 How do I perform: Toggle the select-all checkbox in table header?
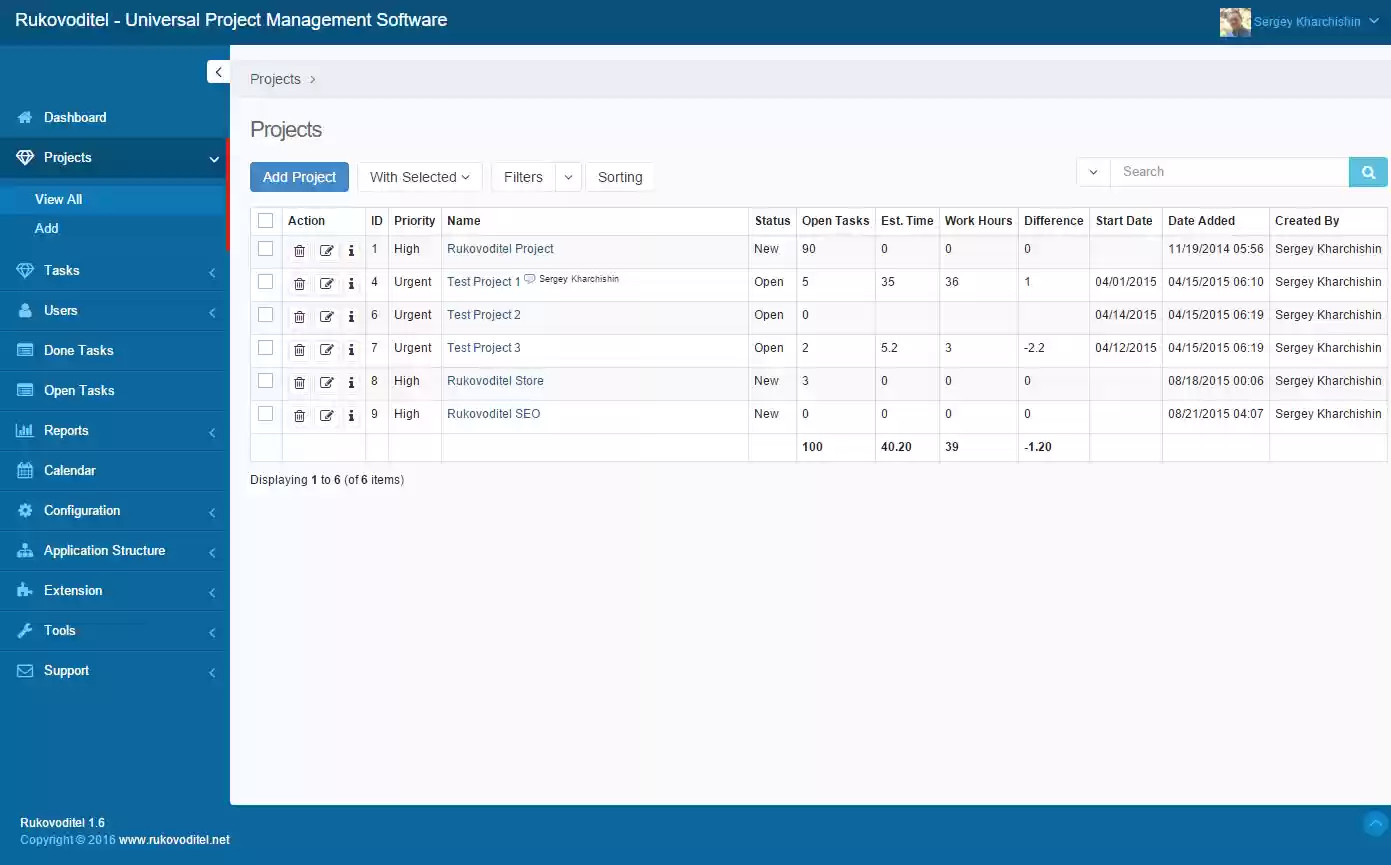click(x=265, y=220)
